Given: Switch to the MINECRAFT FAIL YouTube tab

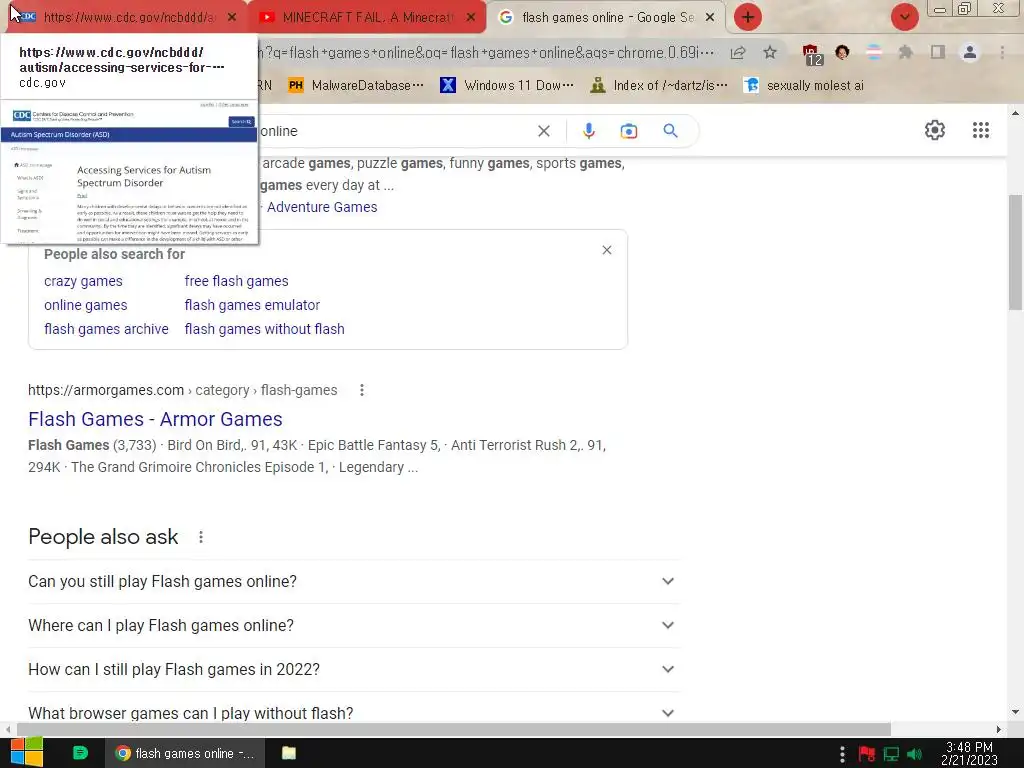Looking at the screenshot, I should click(366, 17).
